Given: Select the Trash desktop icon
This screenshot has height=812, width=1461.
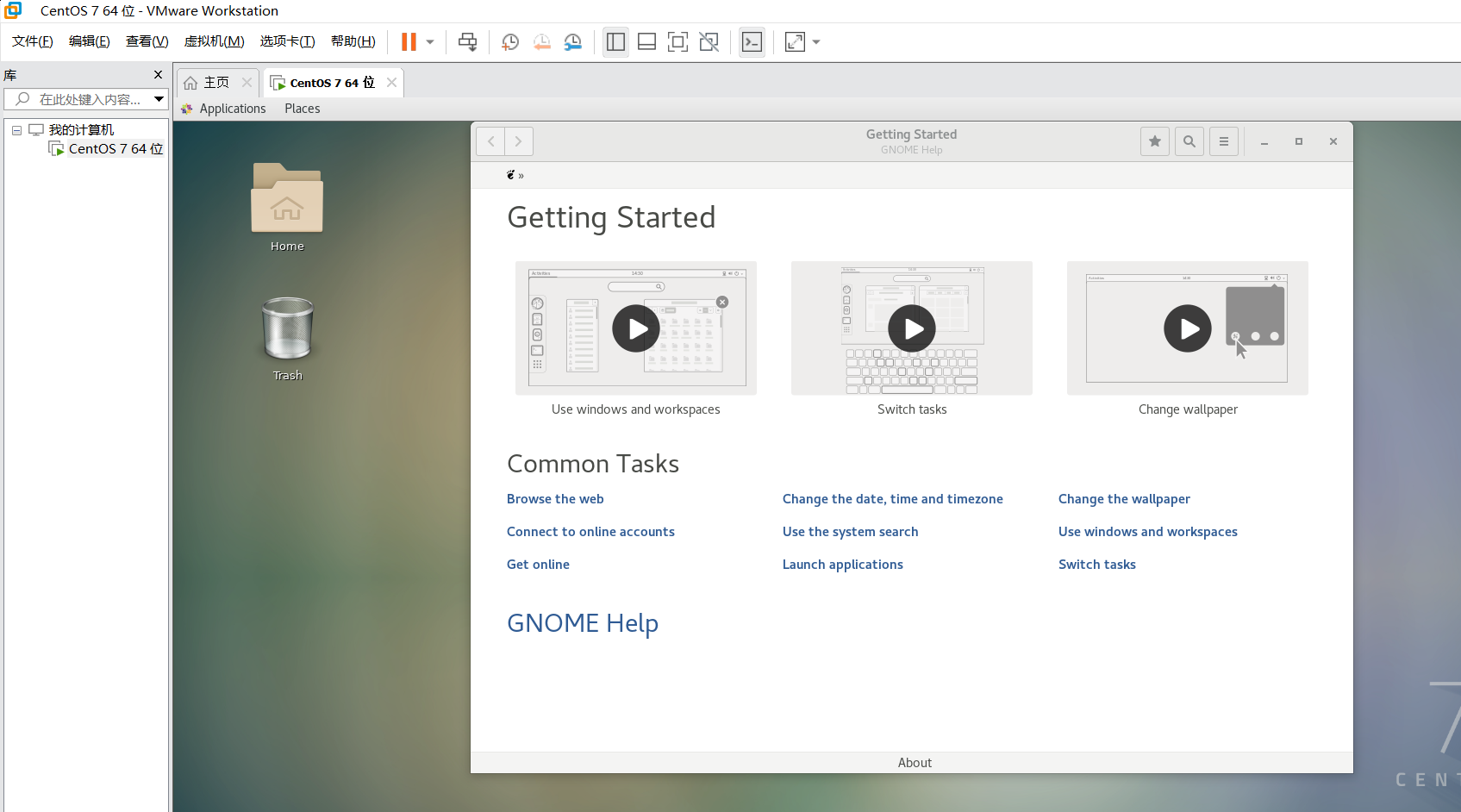Looking at the screenshot, I should coord(288,339).
